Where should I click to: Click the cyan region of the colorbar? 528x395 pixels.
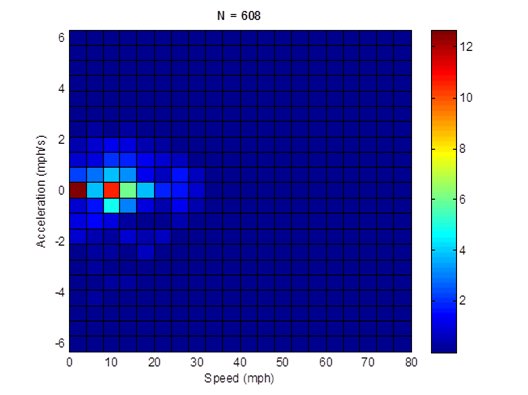[x=444, y=236]
